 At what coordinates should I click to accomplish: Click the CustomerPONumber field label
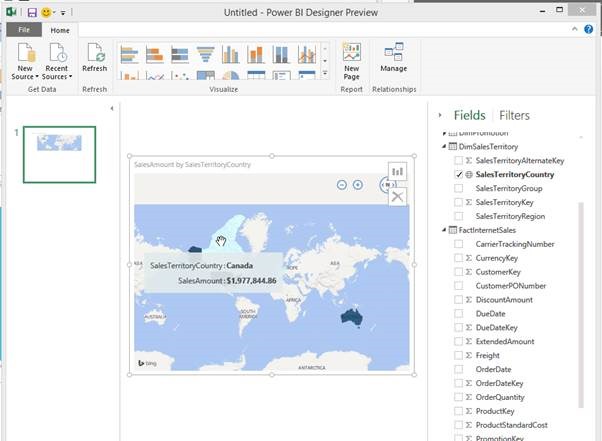pos(511,286)
